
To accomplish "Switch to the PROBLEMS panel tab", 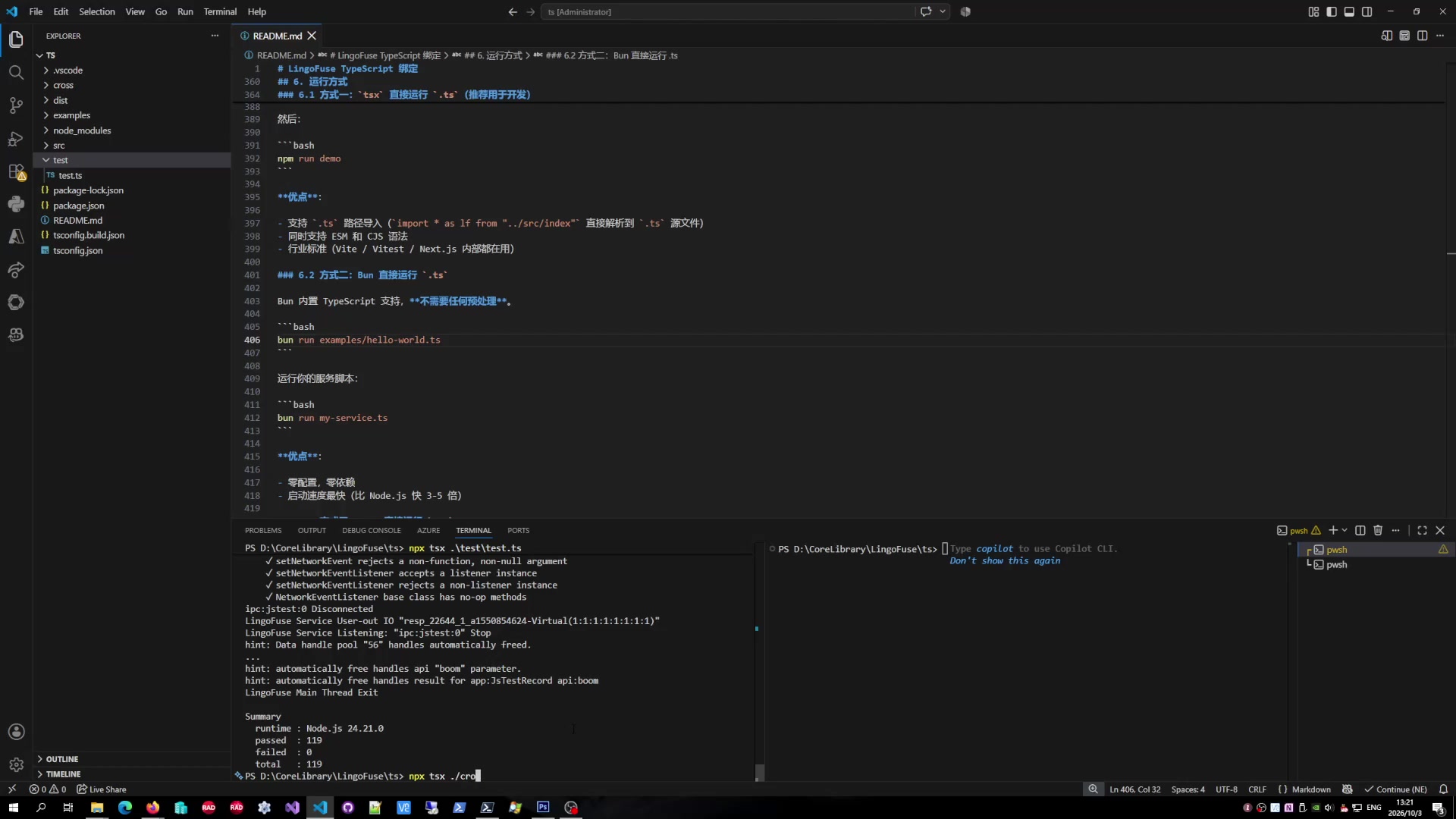I will pyautogui.click(x=263, y=530).
